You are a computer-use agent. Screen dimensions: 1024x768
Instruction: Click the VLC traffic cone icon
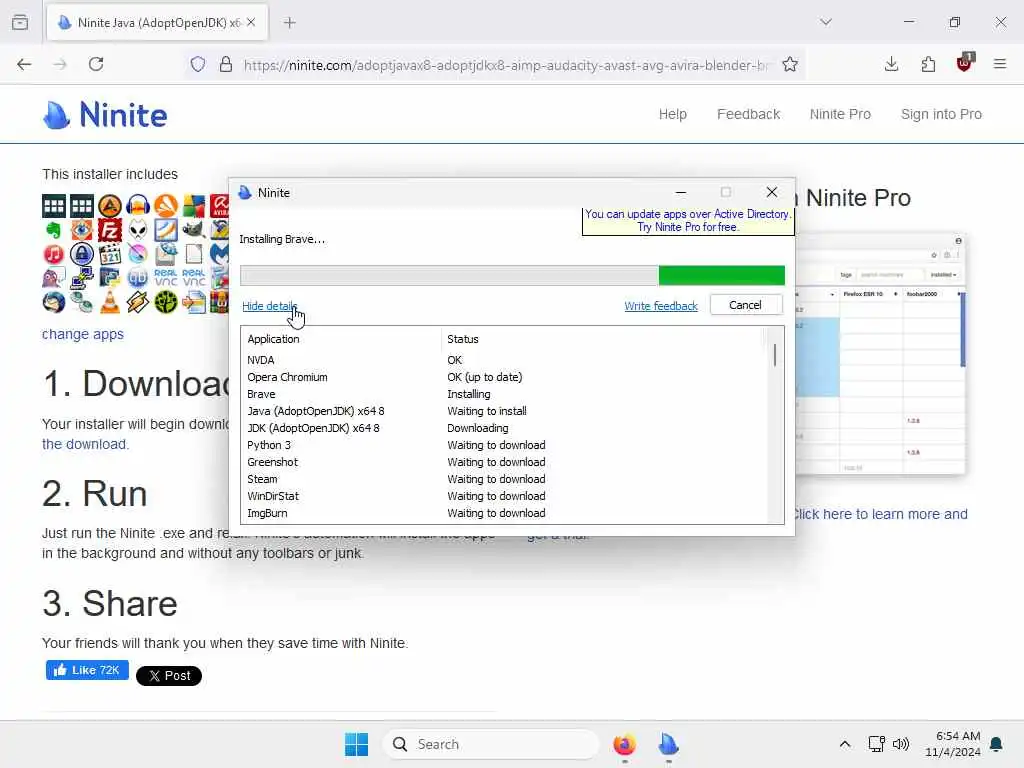110,302
